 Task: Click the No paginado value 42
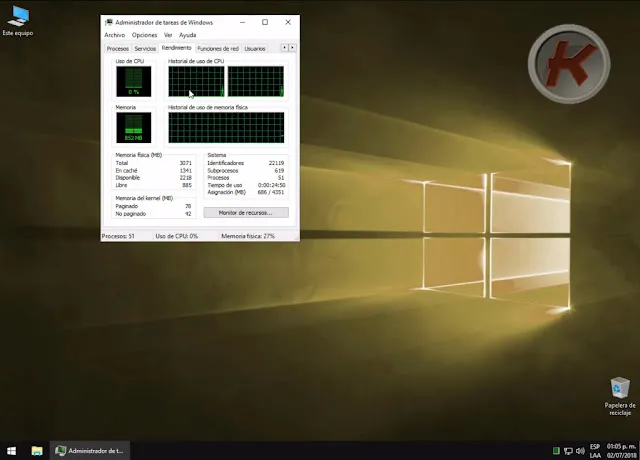(188, 214)
